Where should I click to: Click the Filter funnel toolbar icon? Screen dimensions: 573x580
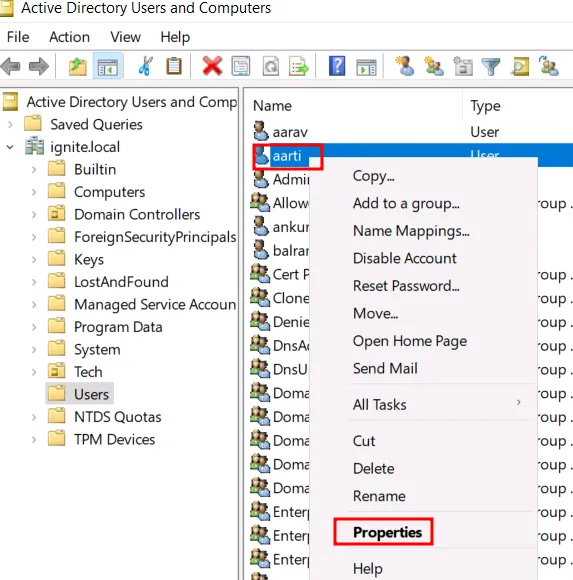[491, 67]
